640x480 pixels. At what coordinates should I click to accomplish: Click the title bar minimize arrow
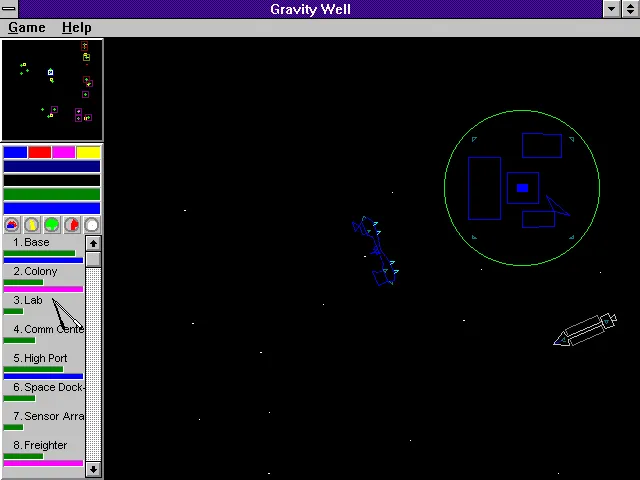(612, 9)
